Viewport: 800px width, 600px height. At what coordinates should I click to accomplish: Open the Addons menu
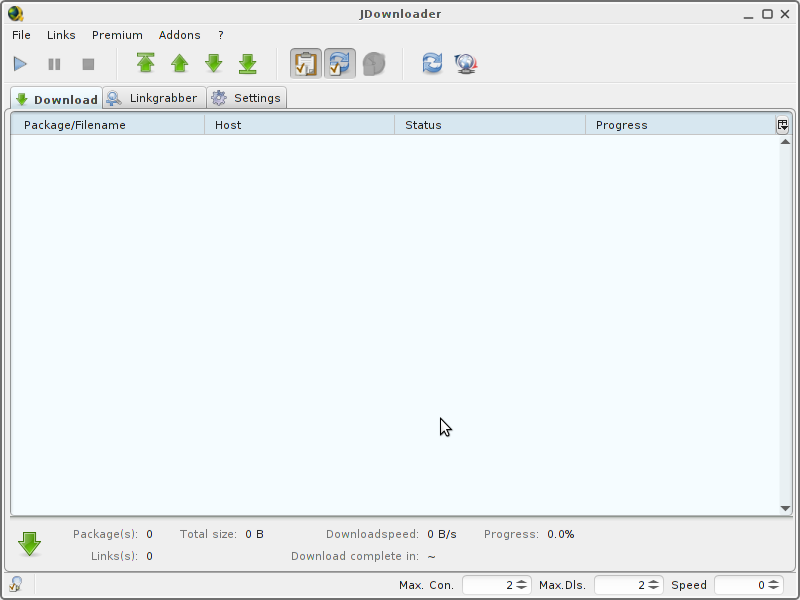(179, 35)
